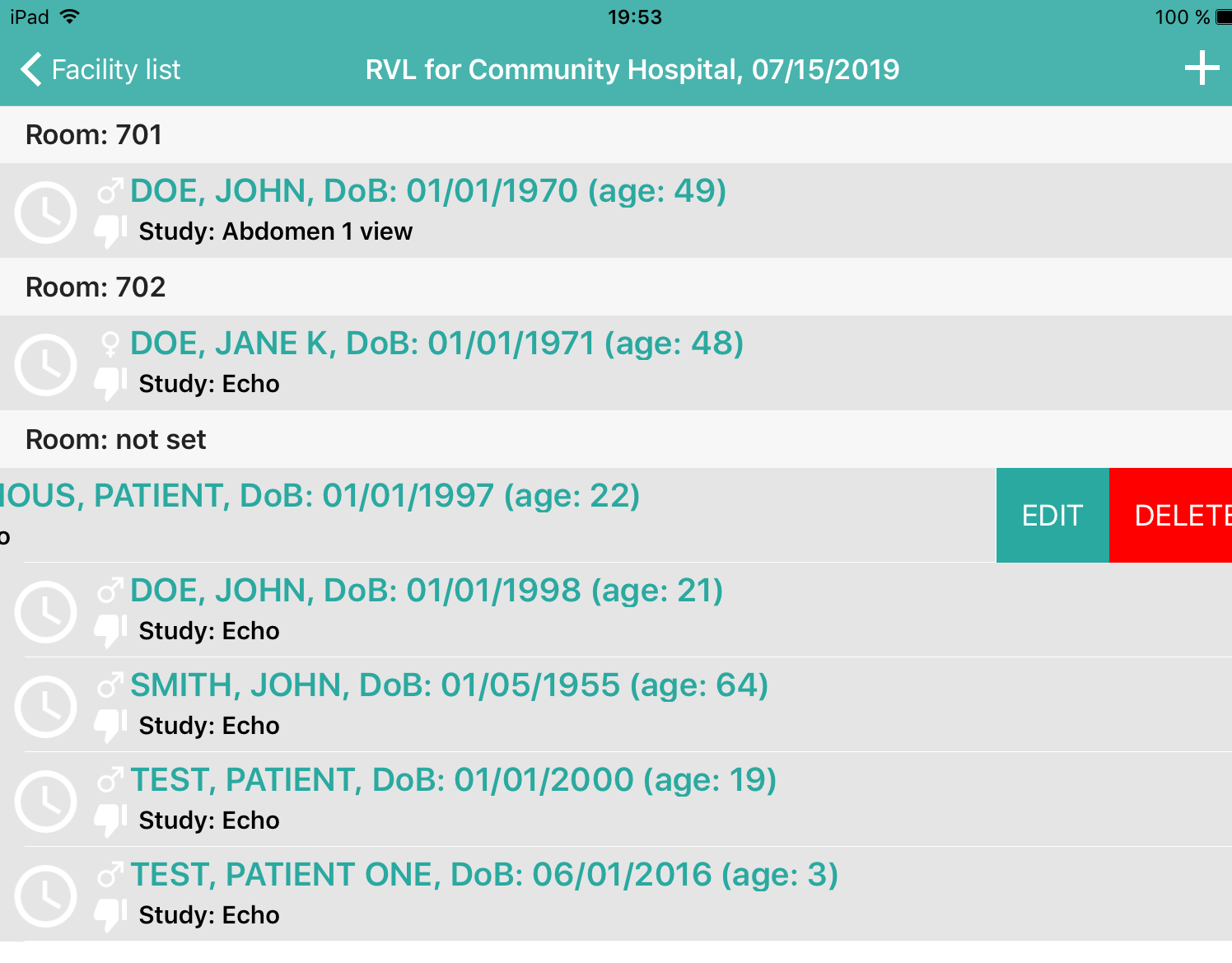Tap the clock icon beside John Smith
The width and height of the screenshot is (1232, 963).
[x=45, y=706]
